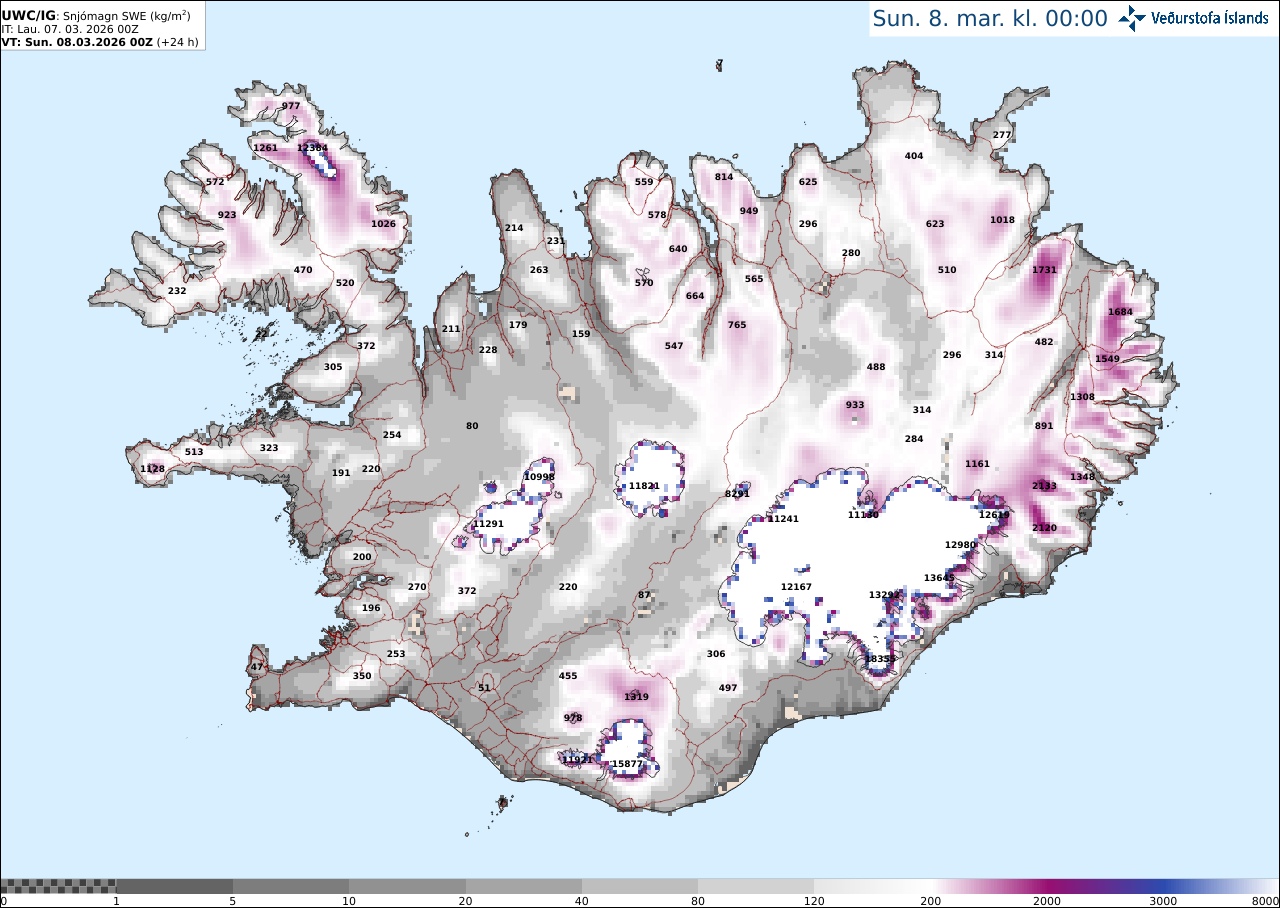The width and height of the screenshot is (1280, 908).
Task: Click the map value "232"
Action: (177, 291)
